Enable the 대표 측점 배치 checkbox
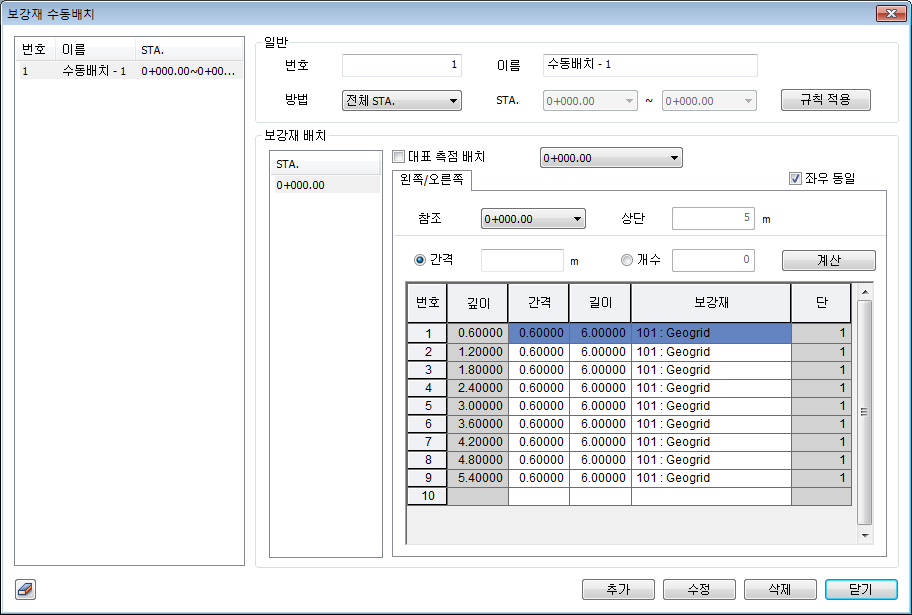Screen dimensions: 912x615 pos(399,157)
